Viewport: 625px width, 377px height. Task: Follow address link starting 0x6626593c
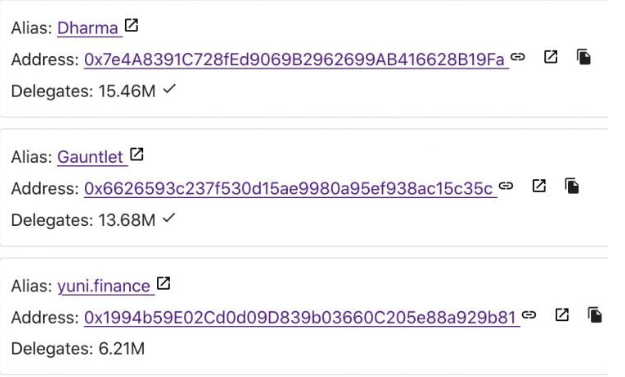(x=289, y=188)
